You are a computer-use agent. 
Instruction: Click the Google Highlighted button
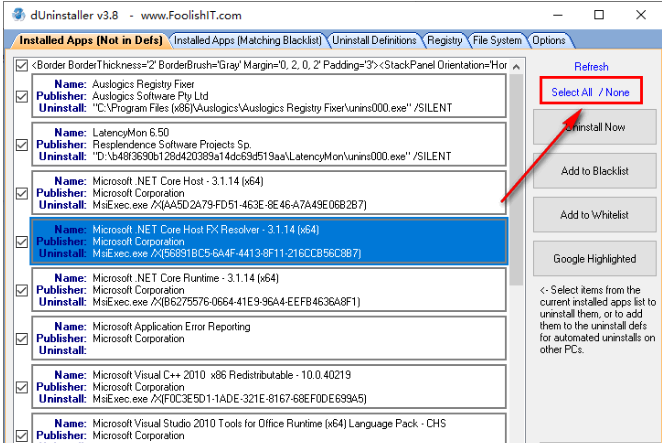594,258
